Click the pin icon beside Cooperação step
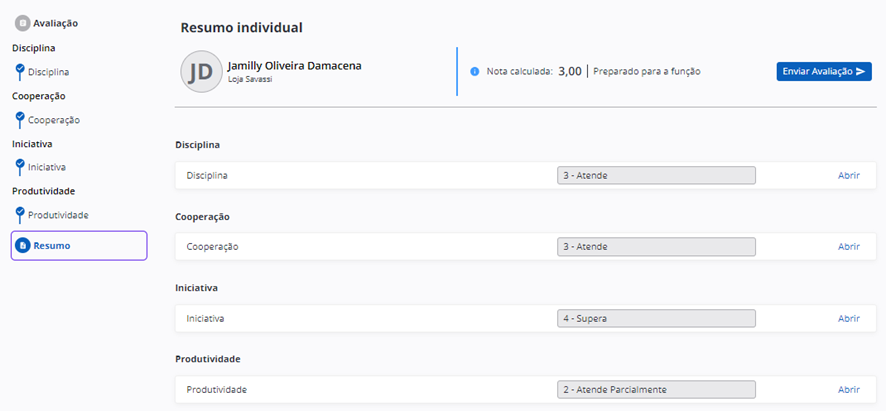886x411 pixels. (19, 119)
